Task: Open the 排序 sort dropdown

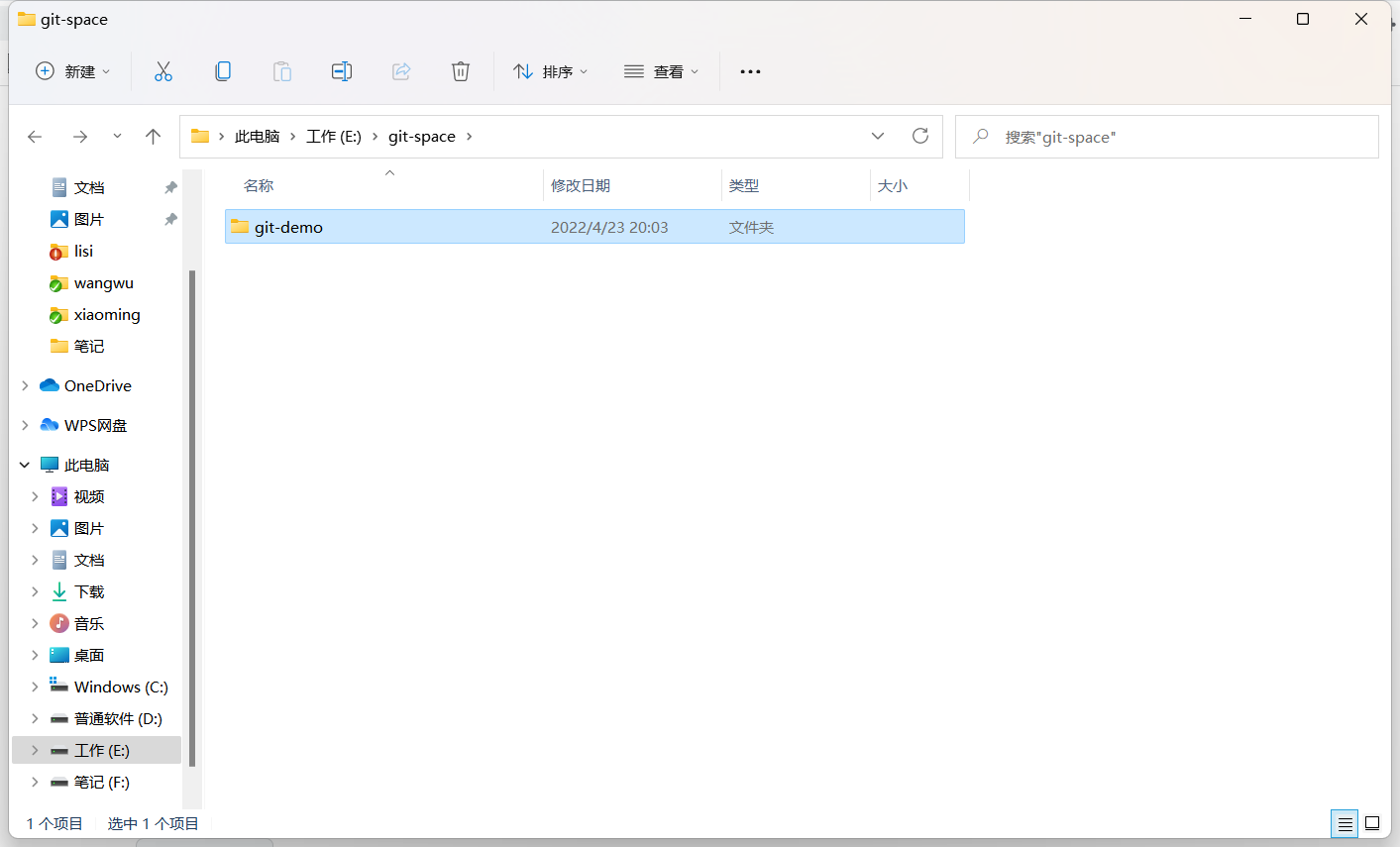Action: [551, 71]
